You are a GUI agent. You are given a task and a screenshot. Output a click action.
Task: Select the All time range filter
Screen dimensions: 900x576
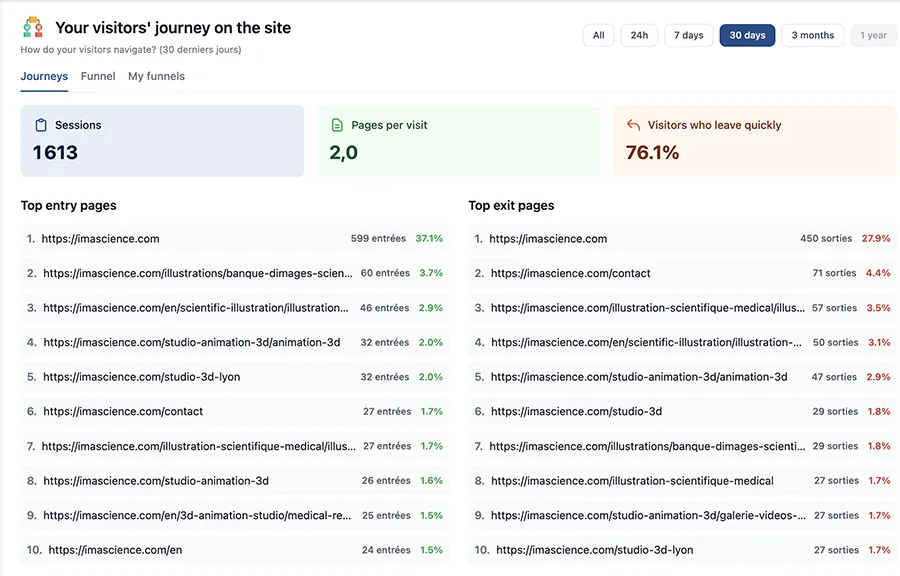598,35
